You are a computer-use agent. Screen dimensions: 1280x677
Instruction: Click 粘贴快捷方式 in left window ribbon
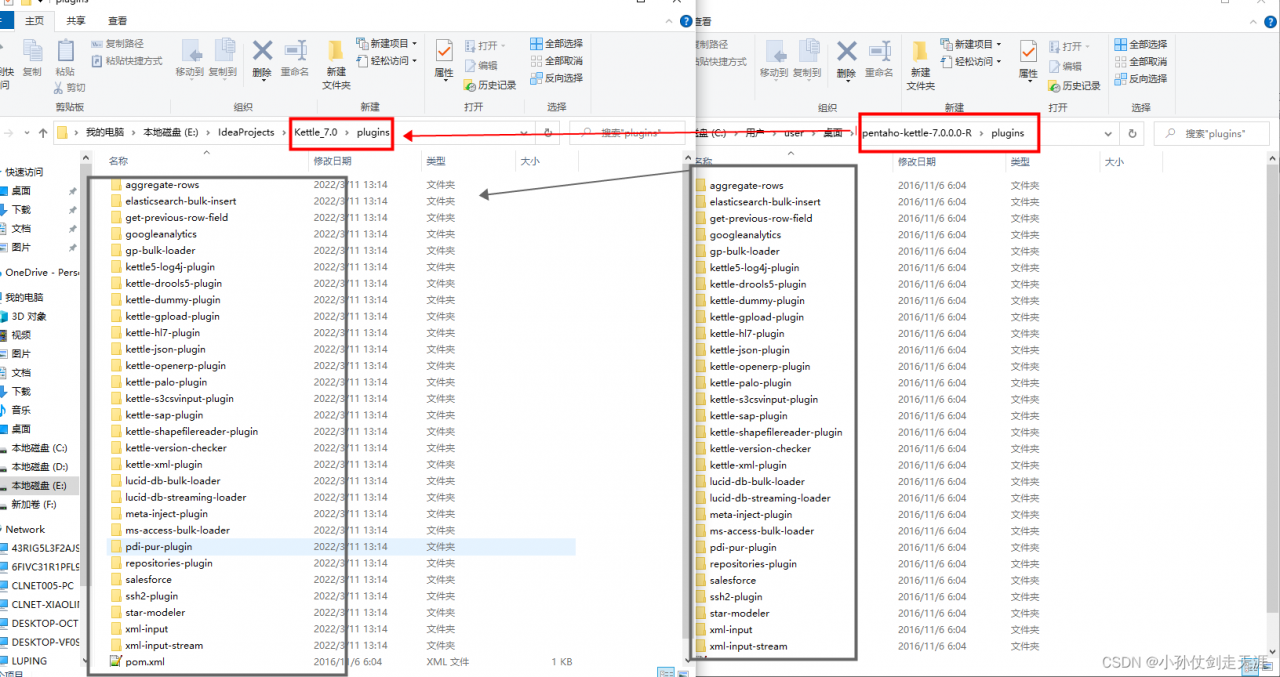coord(126,61)
